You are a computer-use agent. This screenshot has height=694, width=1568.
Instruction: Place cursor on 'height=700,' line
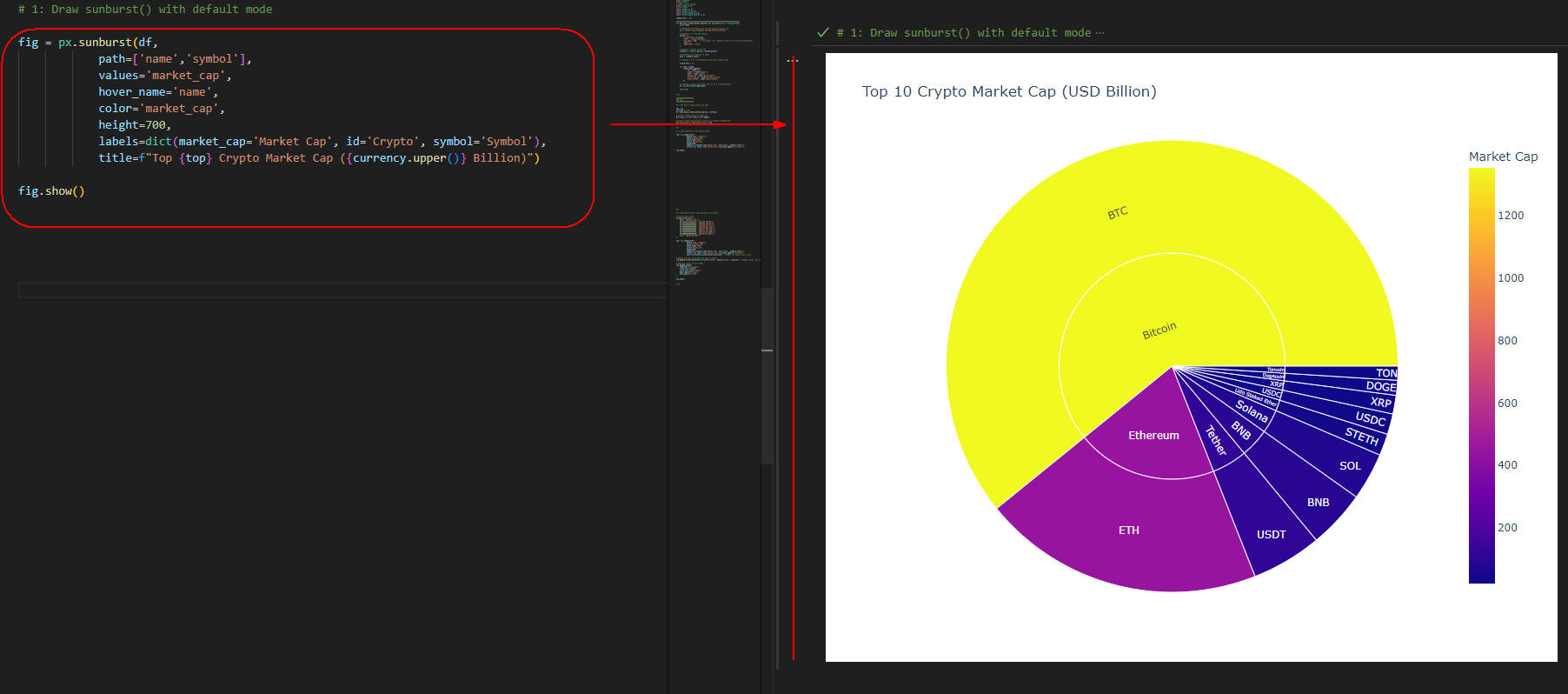[x=135, y=125]
